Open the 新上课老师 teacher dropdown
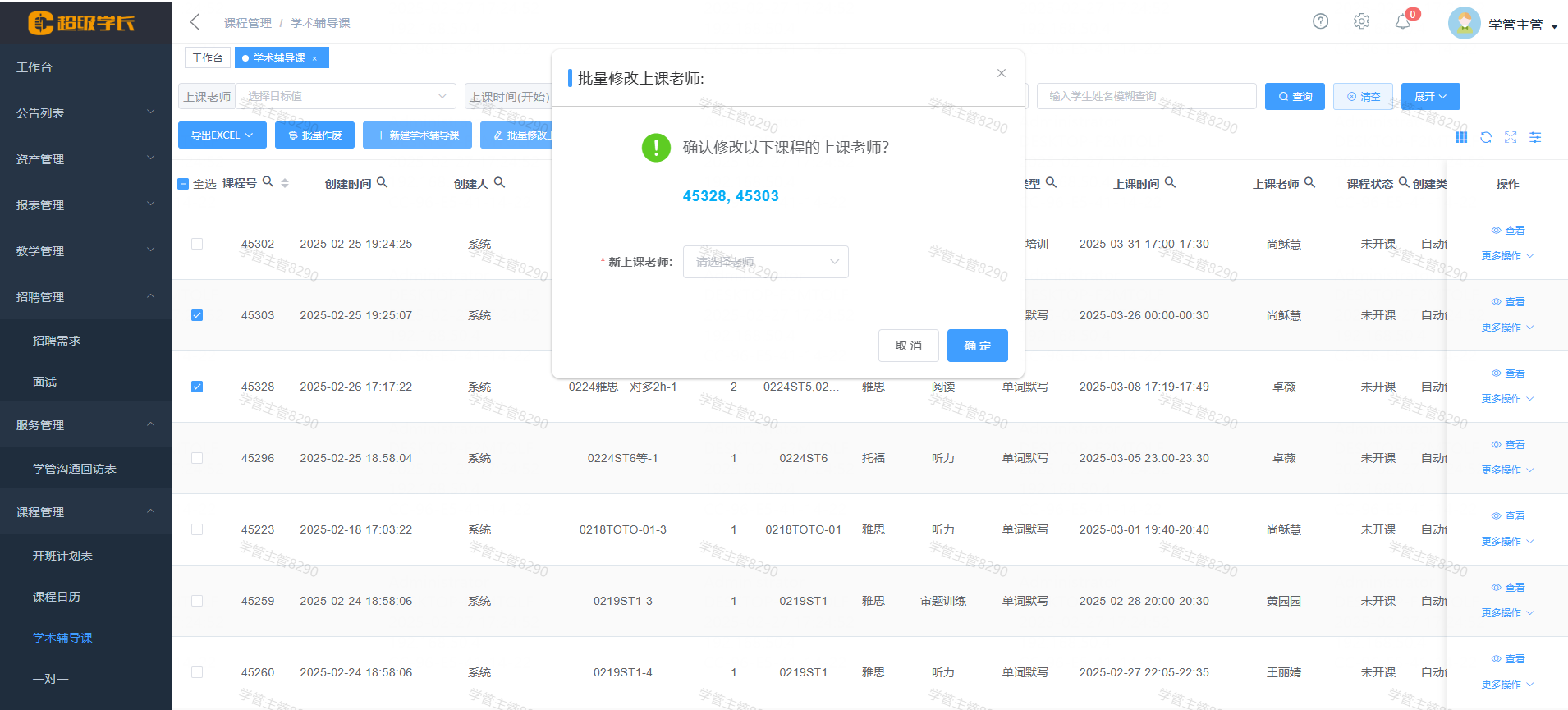 765,262
